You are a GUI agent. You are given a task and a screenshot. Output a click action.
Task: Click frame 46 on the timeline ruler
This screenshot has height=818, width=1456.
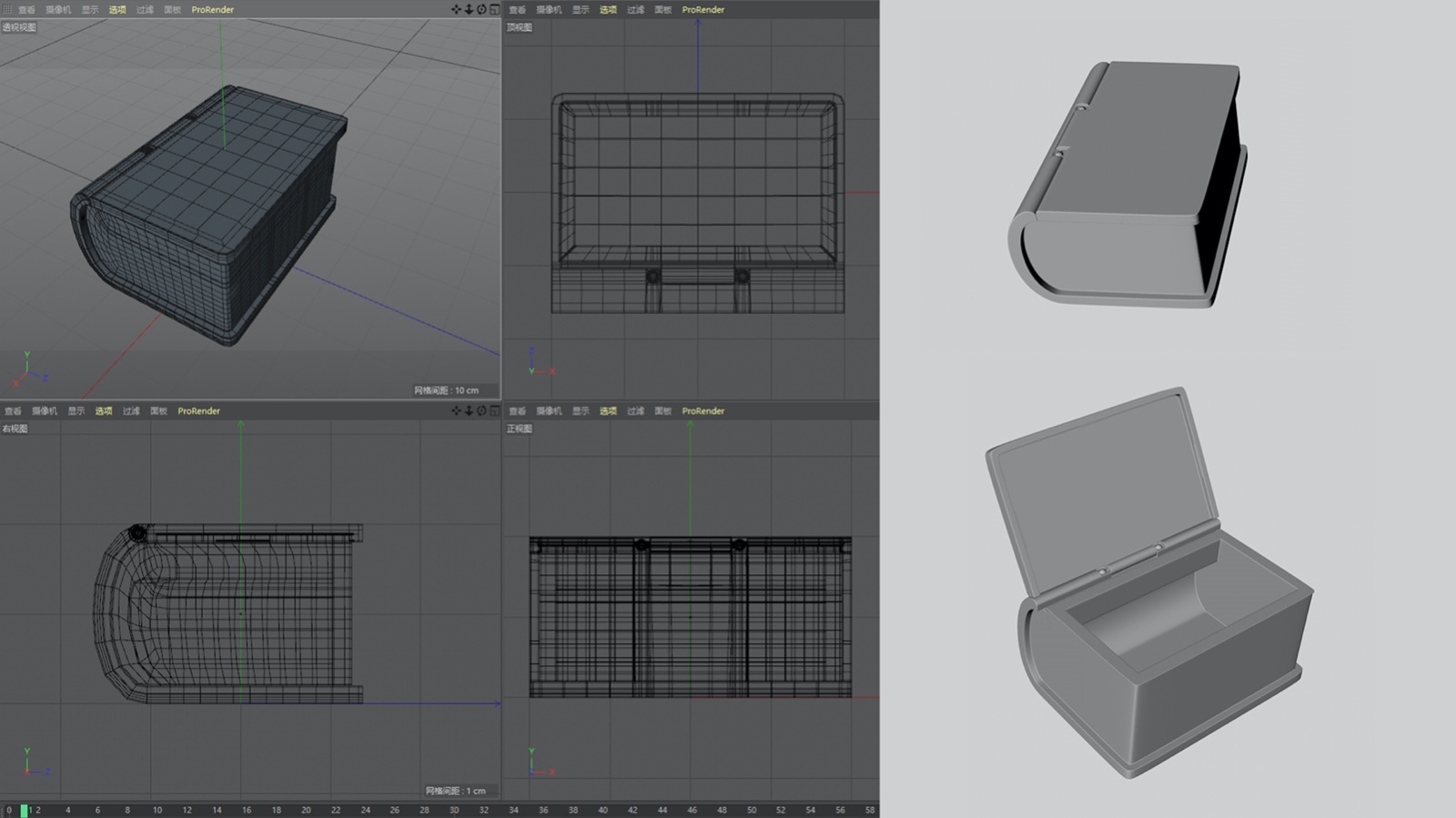coord(692,810)
